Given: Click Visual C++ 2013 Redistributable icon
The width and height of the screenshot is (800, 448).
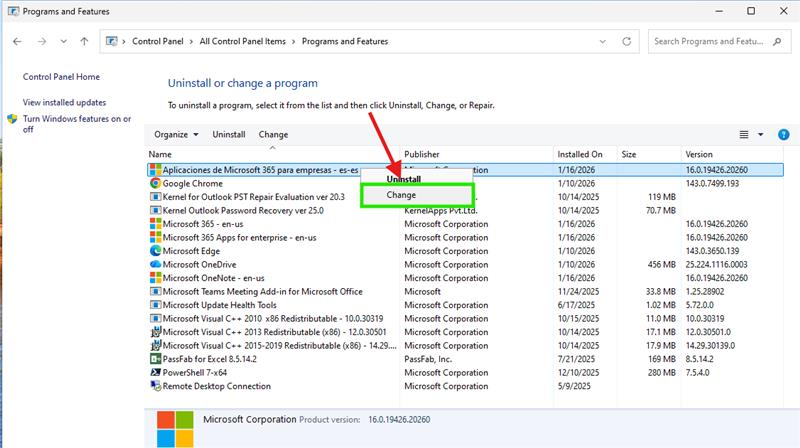Looking at the screenshot, I should (x=156, y=332).
